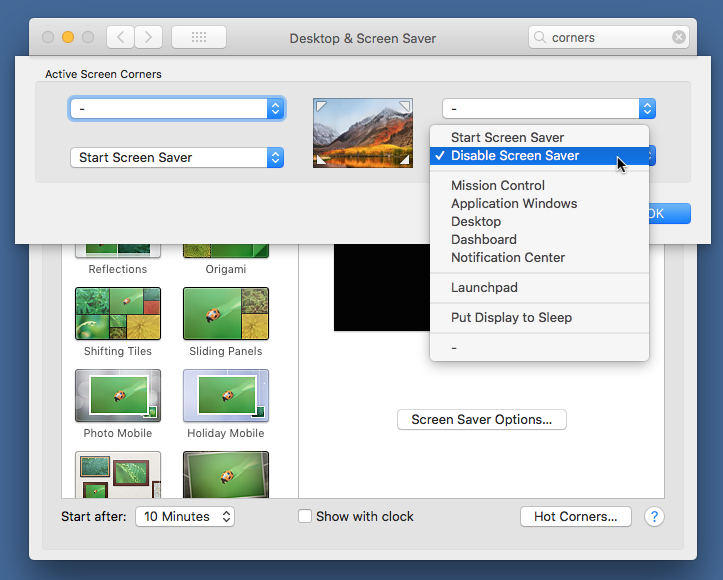
Task: Click the forward navigation arrow
Action: [x=148, y=38]
